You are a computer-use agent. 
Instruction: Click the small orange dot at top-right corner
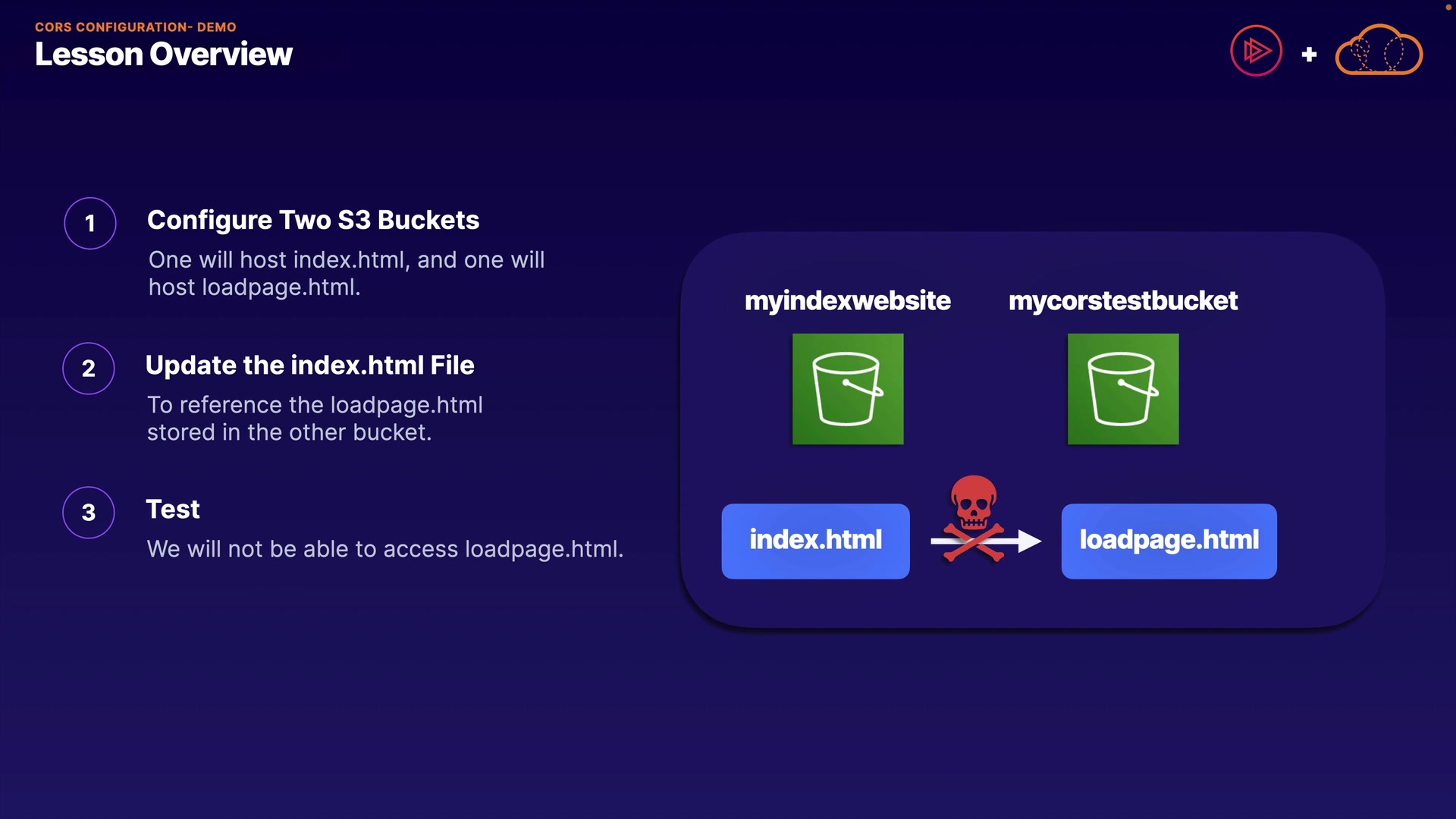click(1447, 7)
